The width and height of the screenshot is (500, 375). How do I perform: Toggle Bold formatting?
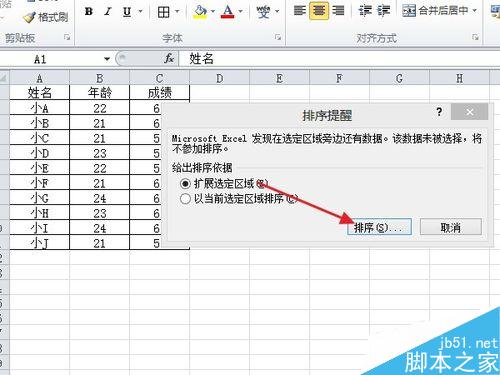click(x=89, y=12)
